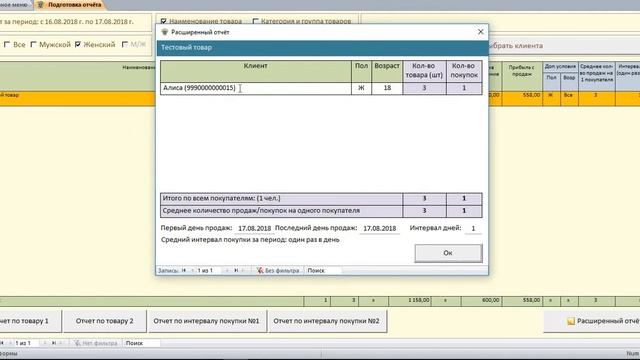Toggle the М/Ж checkbox
Viewport: 640px width, 360px height.
[x=125, y=44]
